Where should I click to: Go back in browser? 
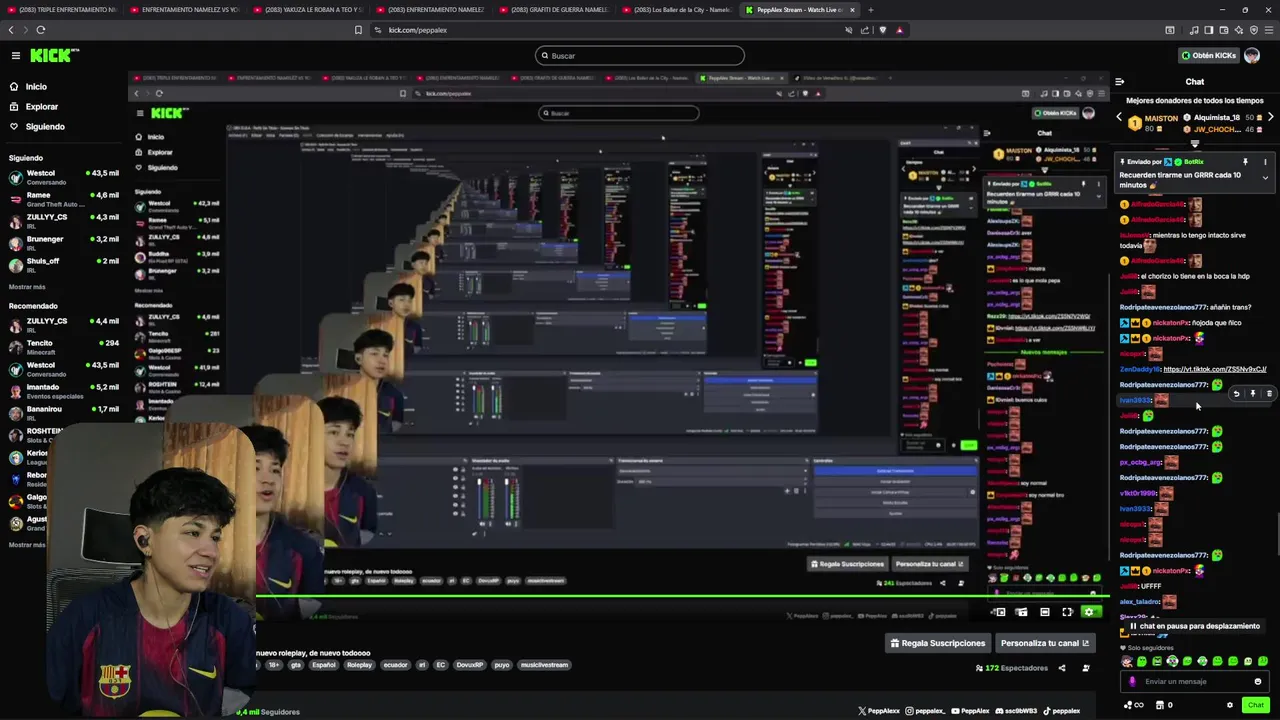pyautogui.click(x=11, y=30)
